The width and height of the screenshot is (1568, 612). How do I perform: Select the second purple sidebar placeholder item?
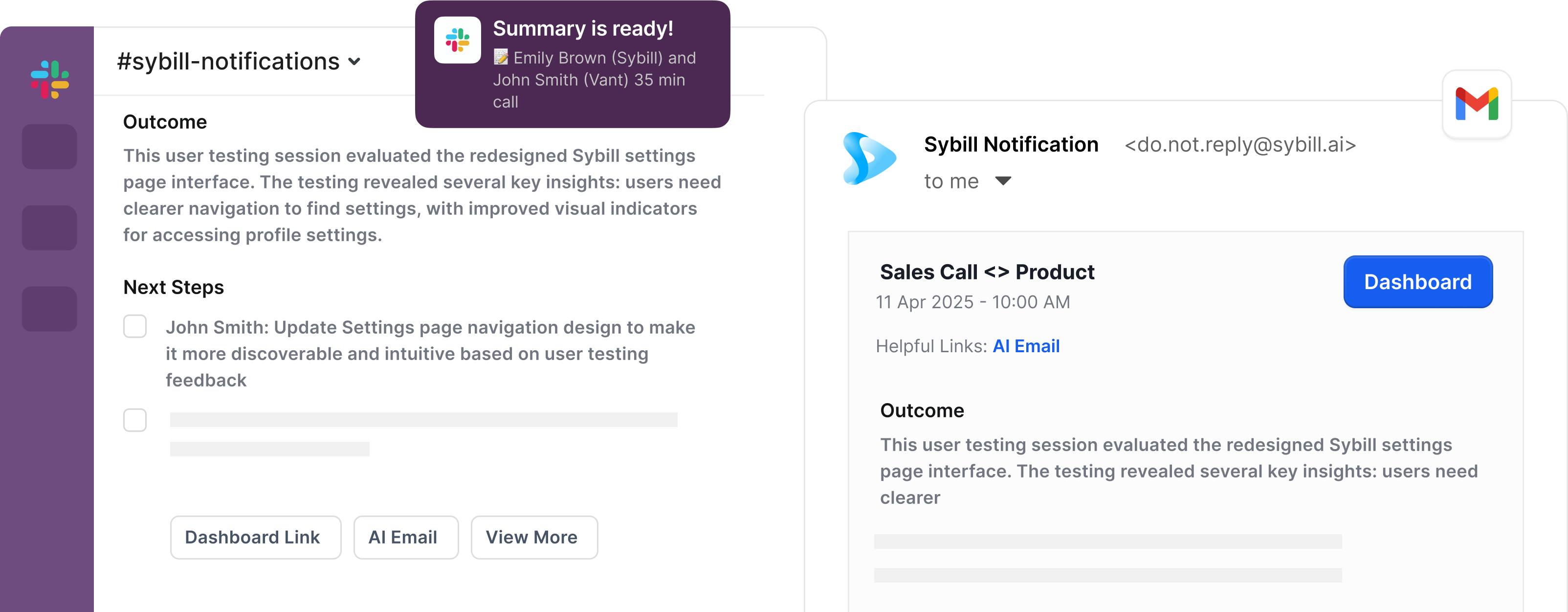49,228
